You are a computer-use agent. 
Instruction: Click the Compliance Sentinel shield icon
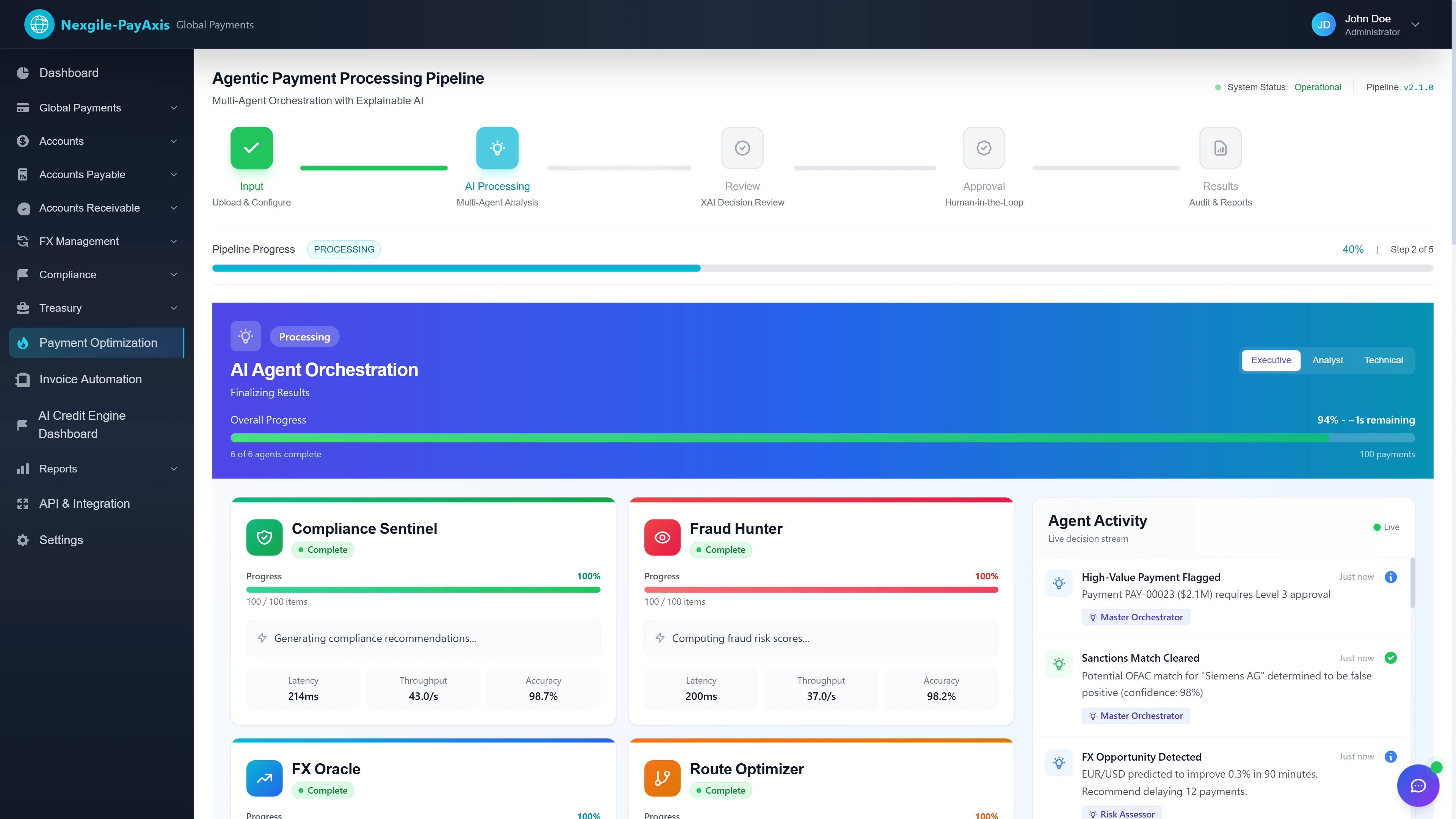tap(264, 537)
